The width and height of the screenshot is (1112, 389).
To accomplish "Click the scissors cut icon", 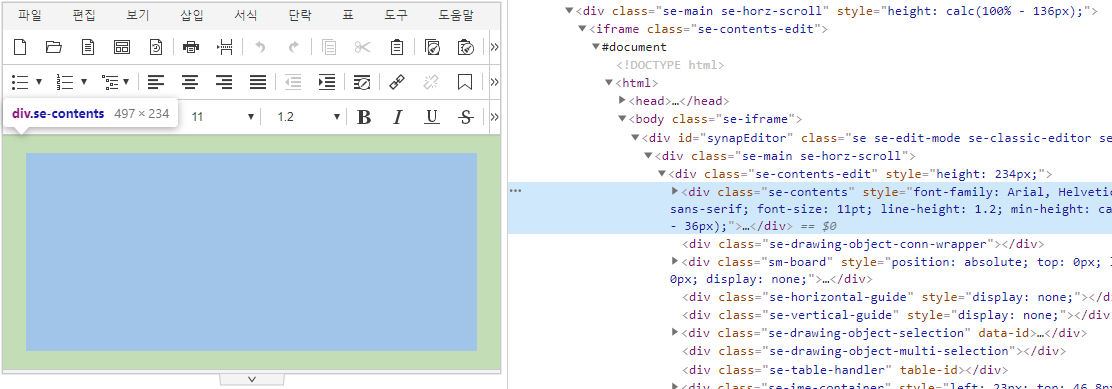I will pyautogui.click(x=363, y=47).
